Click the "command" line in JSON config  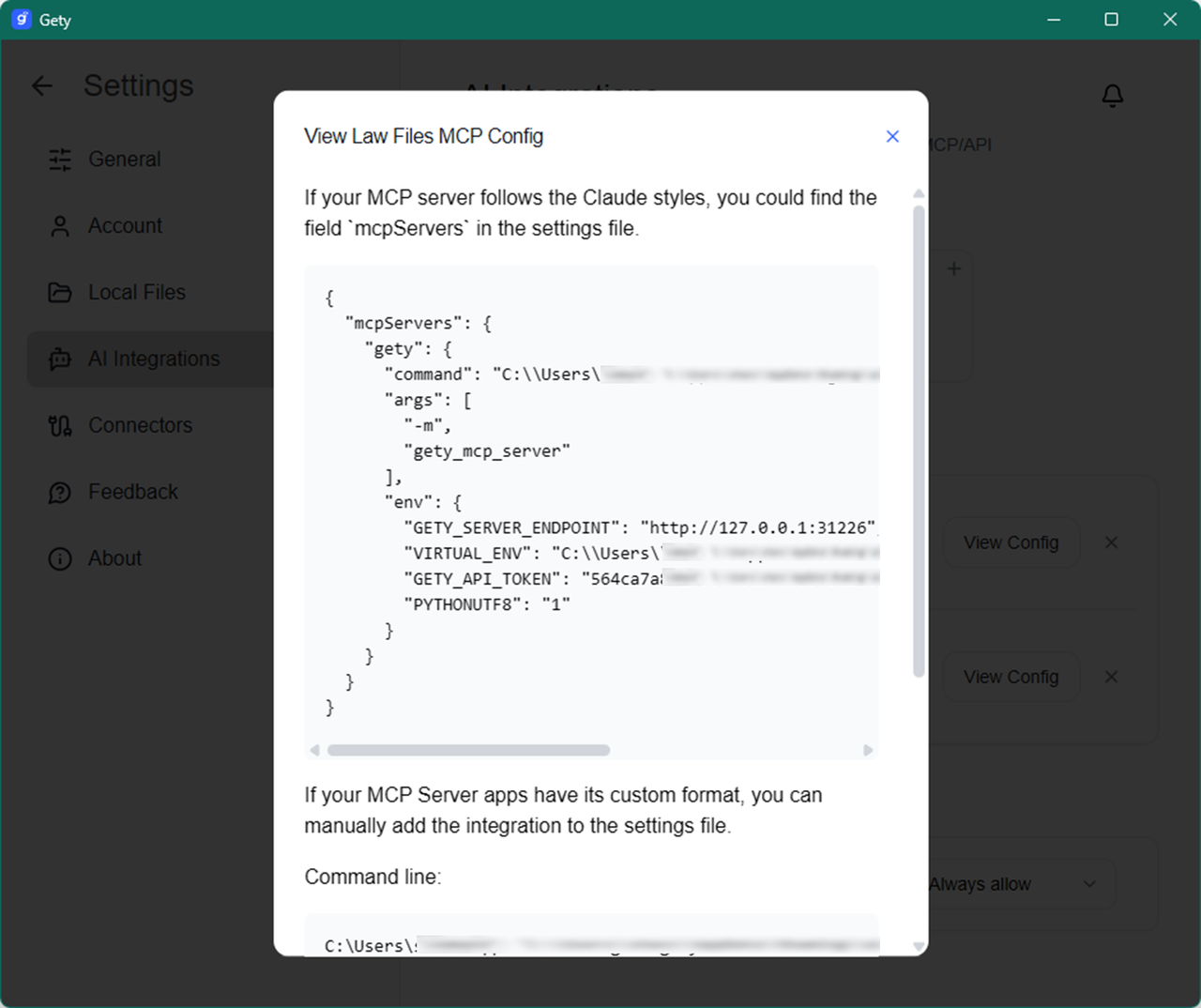pos(631,374)
